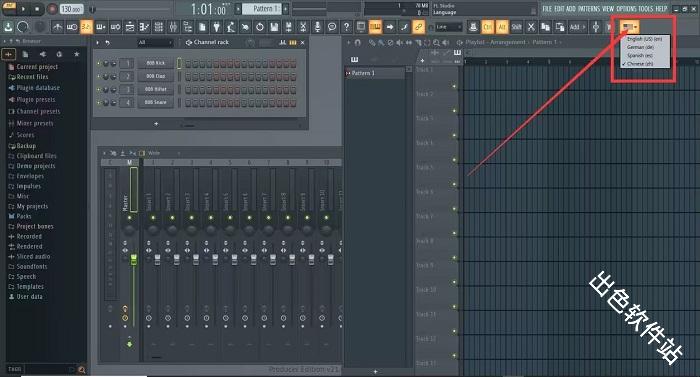
Task: Mute the Master mixer track LED
Action: pyautogui.click(x=129, y=218)
